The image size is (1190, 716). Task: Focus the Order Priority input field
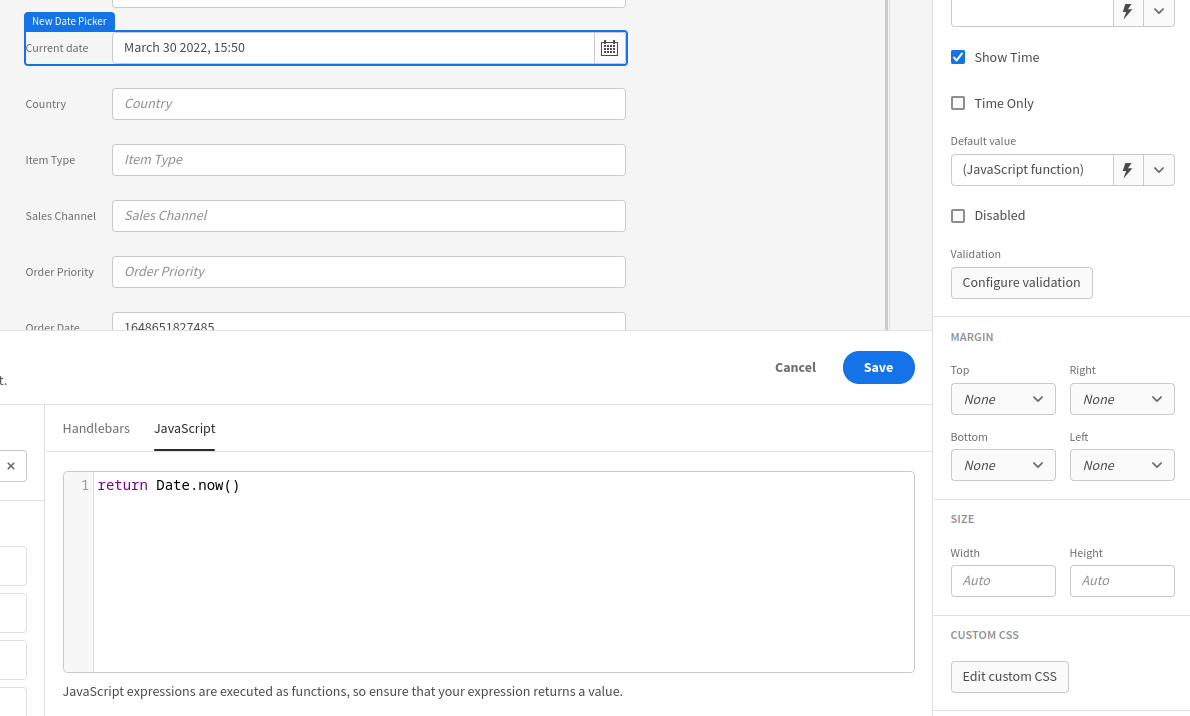point(369,272)
